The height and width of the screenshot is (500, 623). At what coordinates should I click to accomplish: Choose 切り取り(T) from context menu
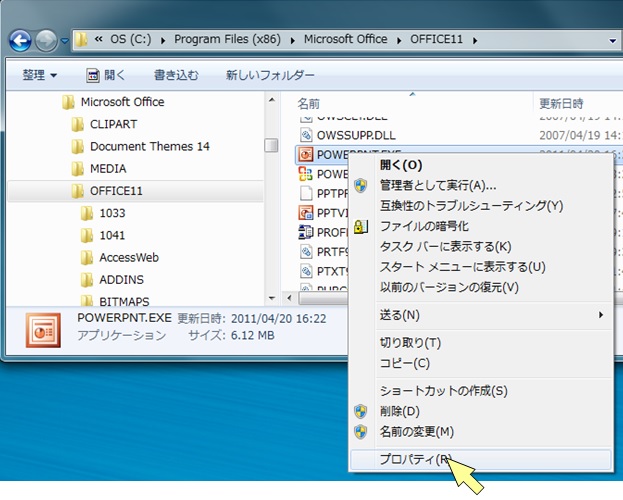[x=482, y=343]
